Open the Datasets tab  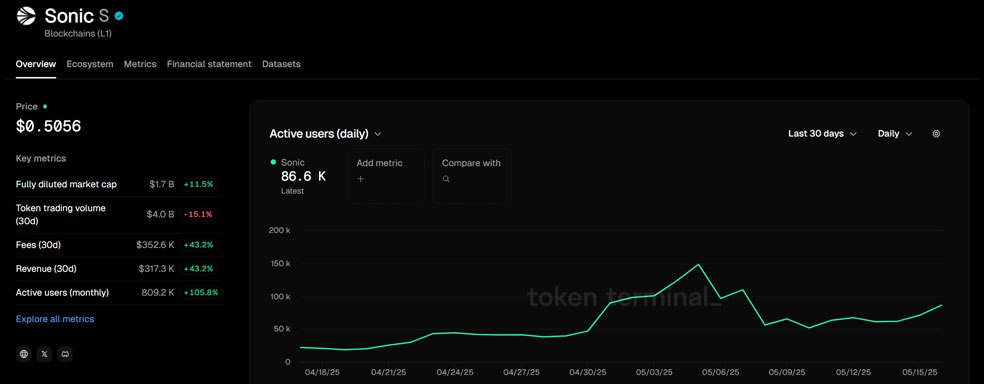[281, 64]
